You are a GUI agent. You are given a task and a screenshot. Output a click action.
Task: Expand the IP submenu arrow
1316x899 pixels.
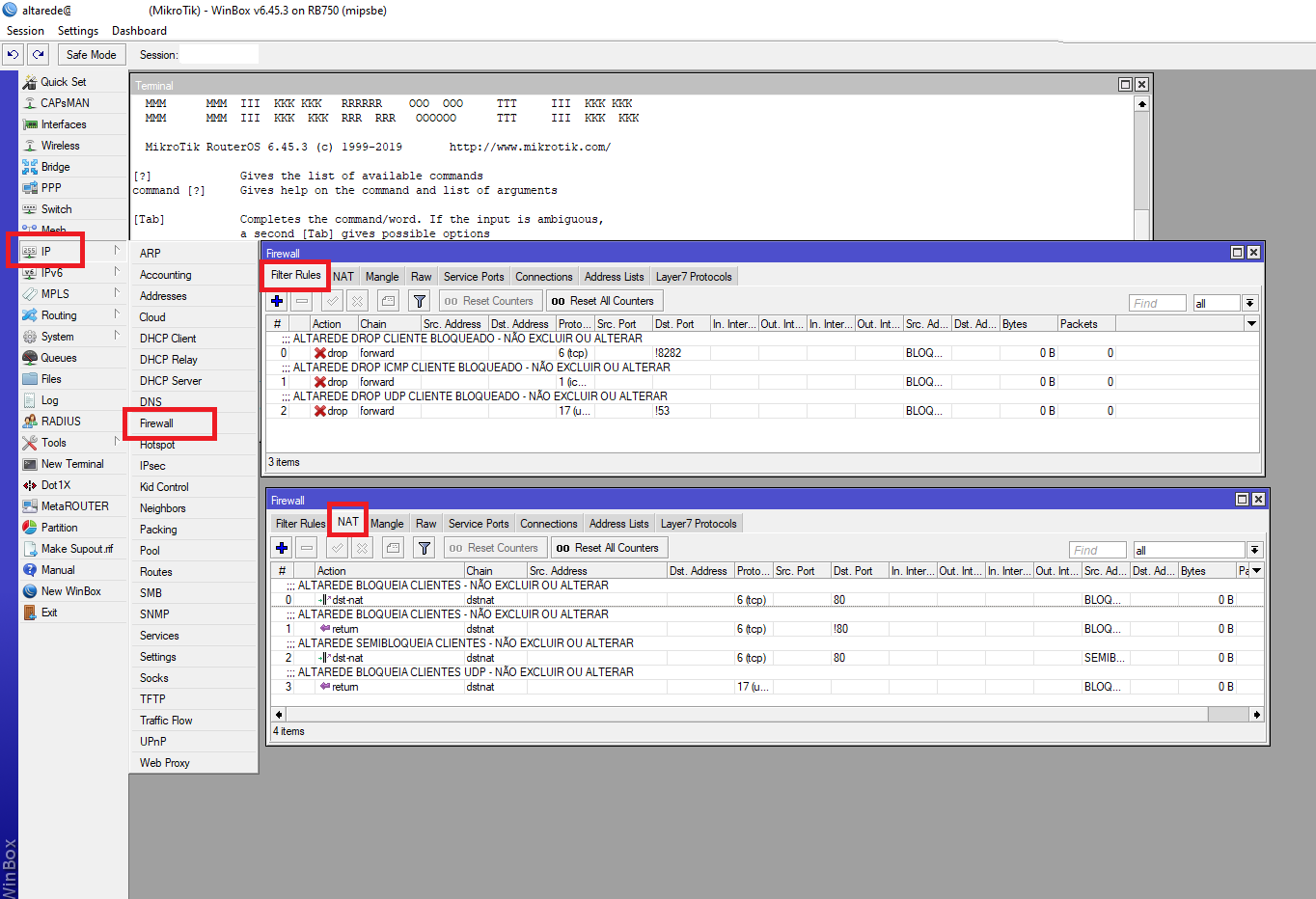tap(117, 251)
